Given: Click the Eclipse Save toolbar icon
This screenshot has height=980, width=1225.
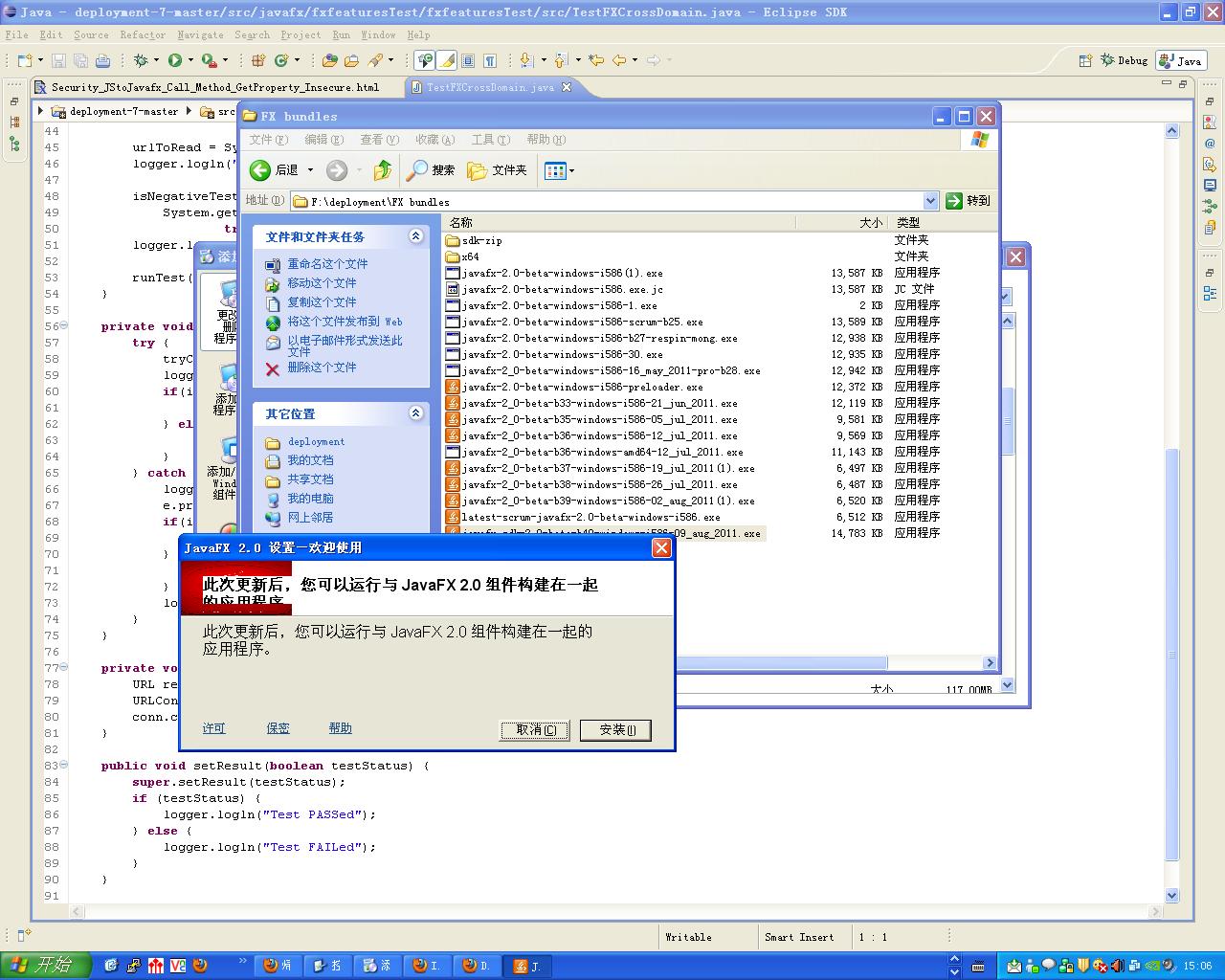Looking at the screenshot, I should [59, 60].
